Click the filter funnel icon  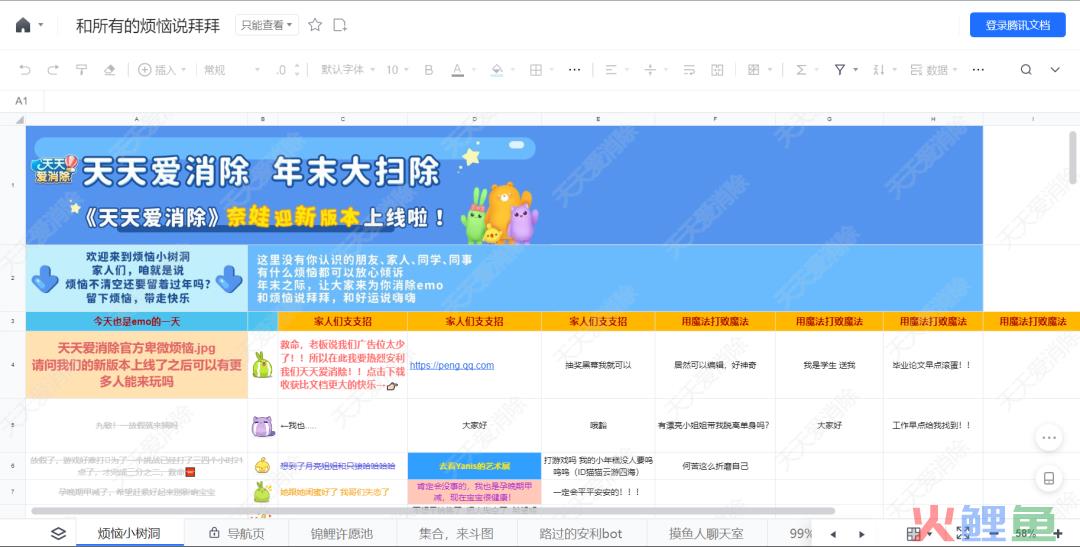840,70
